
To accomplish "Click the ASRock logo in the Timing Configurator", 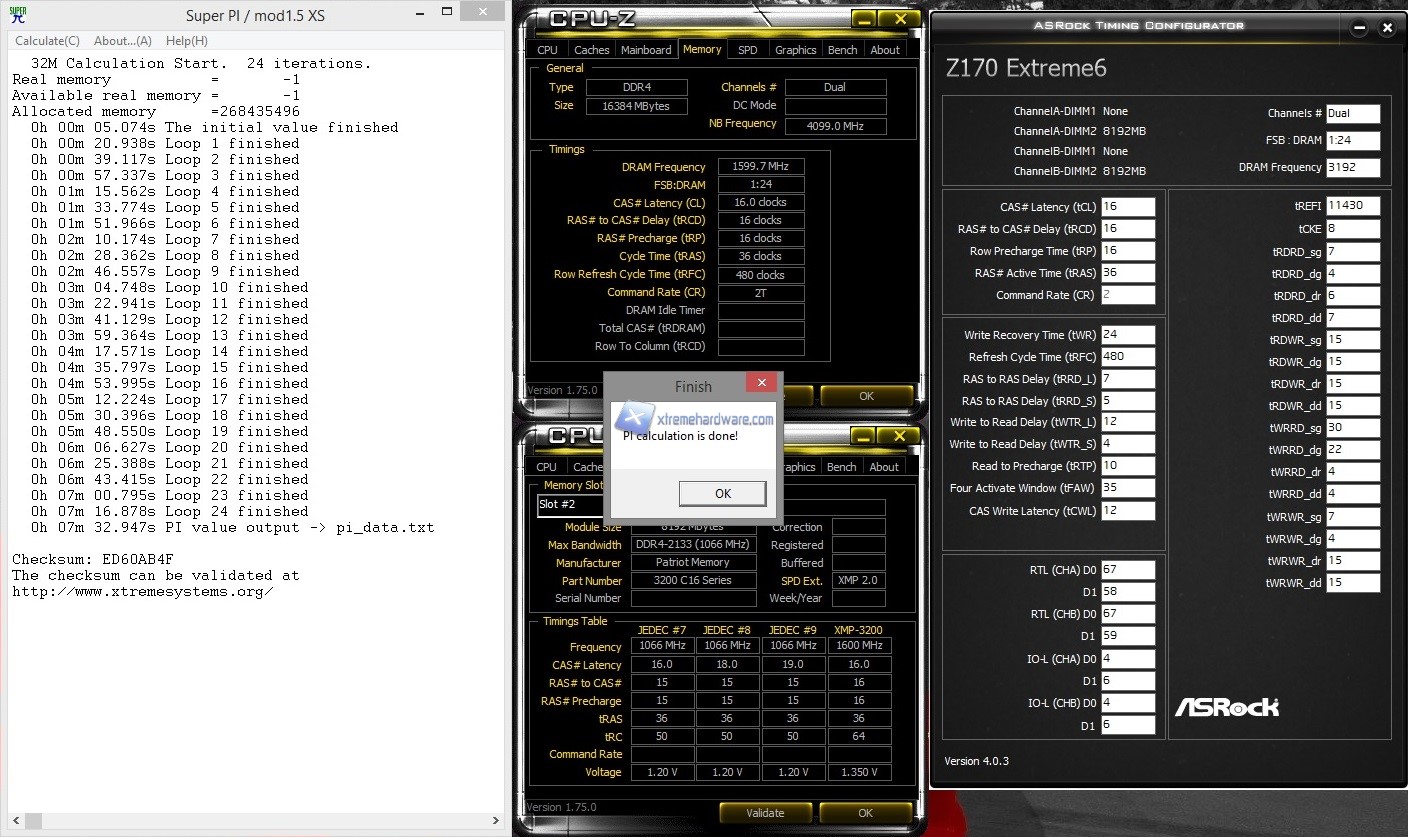I will click(x=1227, y=706).
